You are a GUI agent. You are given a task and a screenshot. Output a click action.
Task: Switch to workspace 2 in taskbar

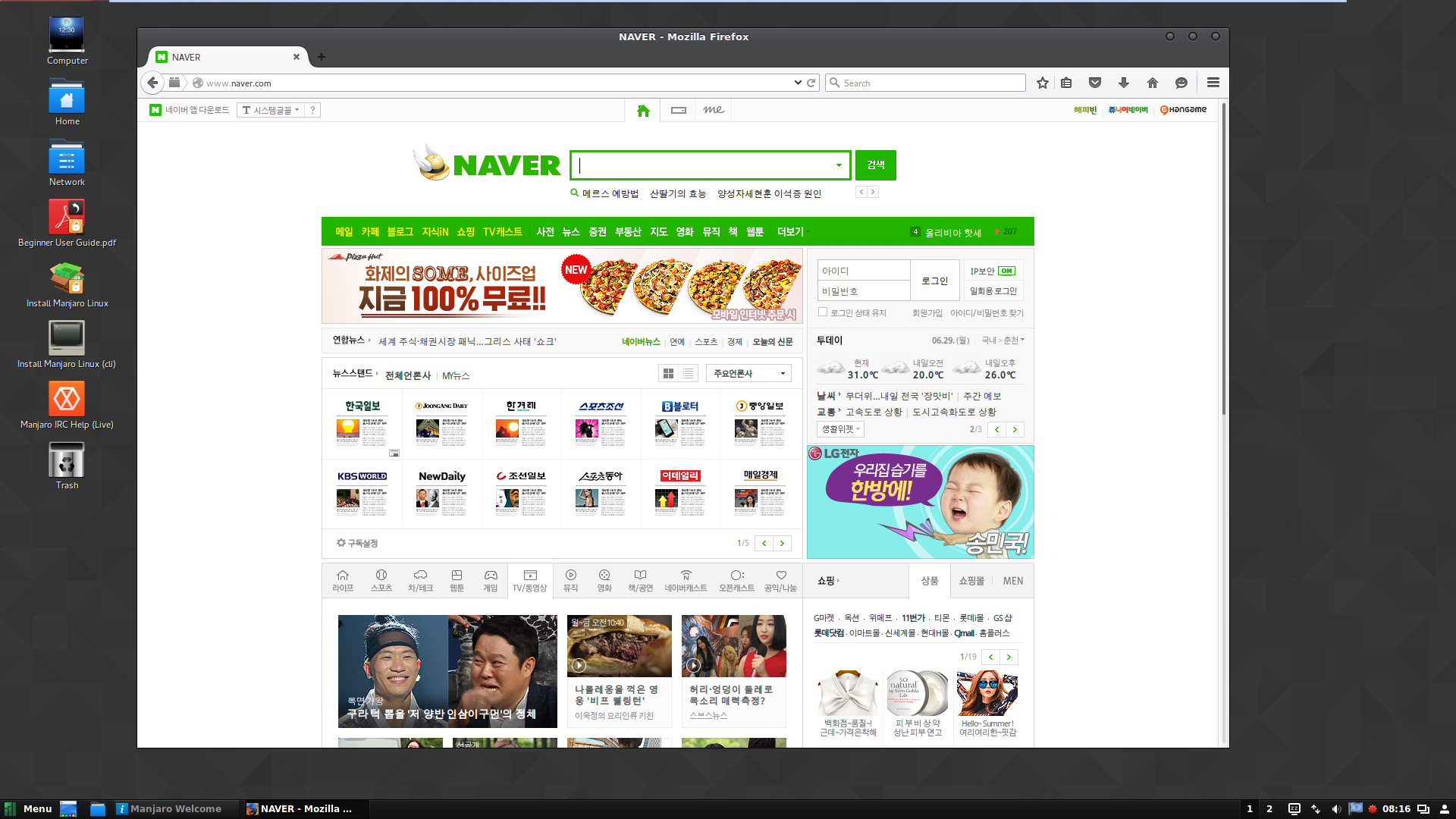(1269, 809)
